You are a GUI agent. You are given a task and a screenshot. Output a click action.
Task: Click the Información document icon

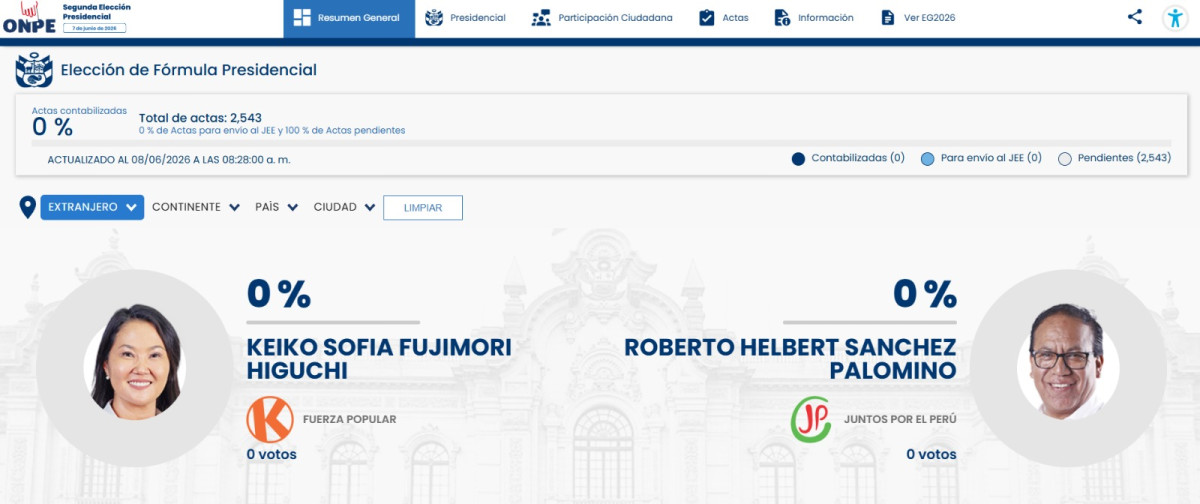click(x=783, y=18)
